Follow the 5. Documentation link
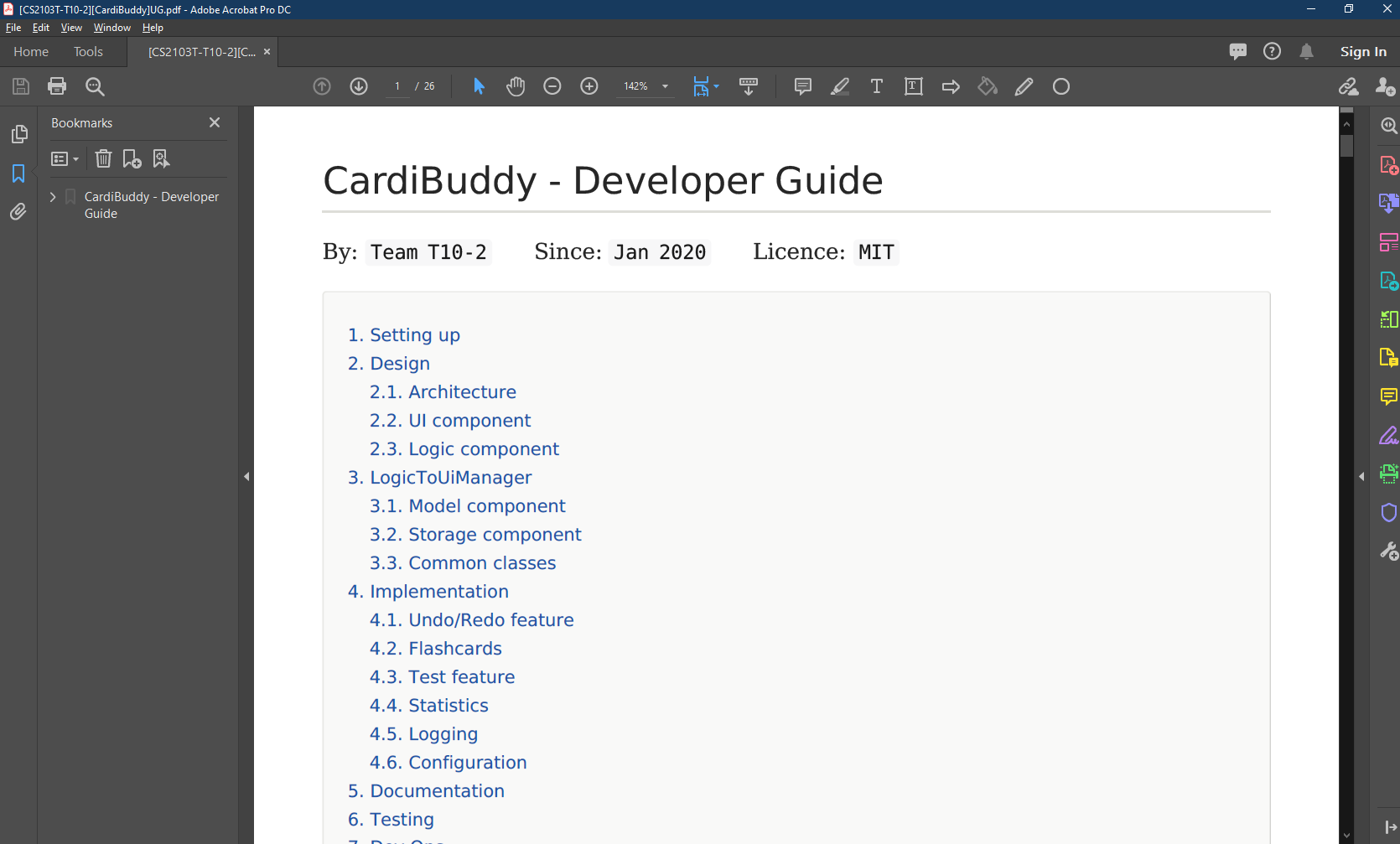The width and height of the screenshot is (1400, 844). click(426, 791)
